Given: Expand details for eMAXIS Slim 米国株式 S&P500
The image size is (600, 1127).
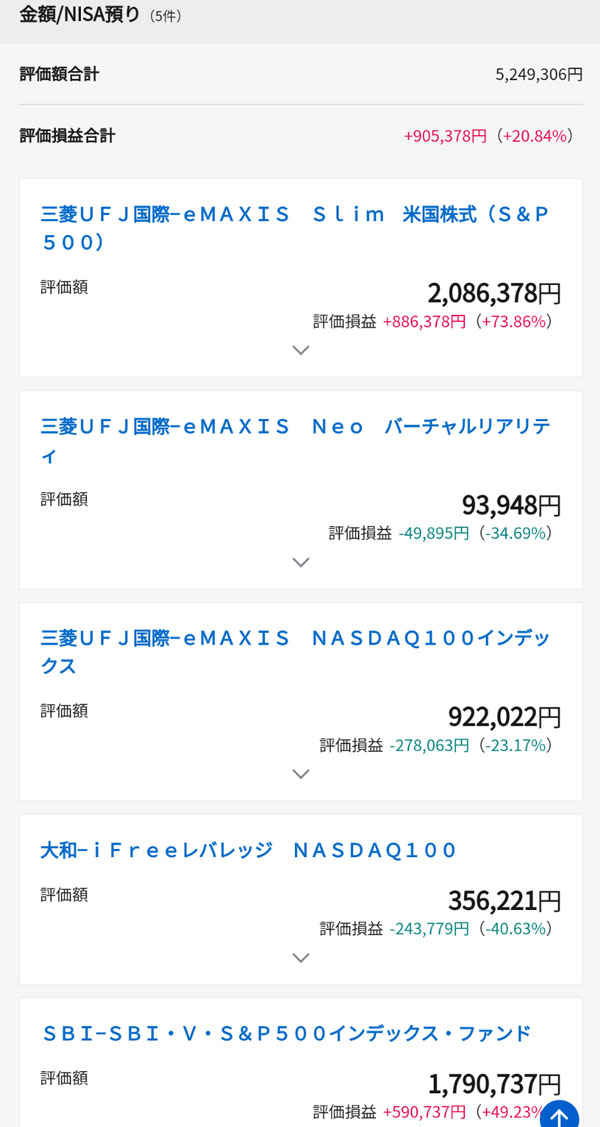Looking at the screenshot, I should tap(300, 350).
